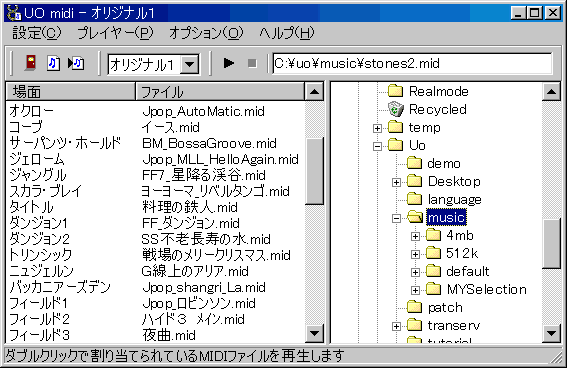Expand the MYSelection folder node
Image resolution: width=567 pixels, height=368 pixels.
pyautogui.click(x=415, y=290)
